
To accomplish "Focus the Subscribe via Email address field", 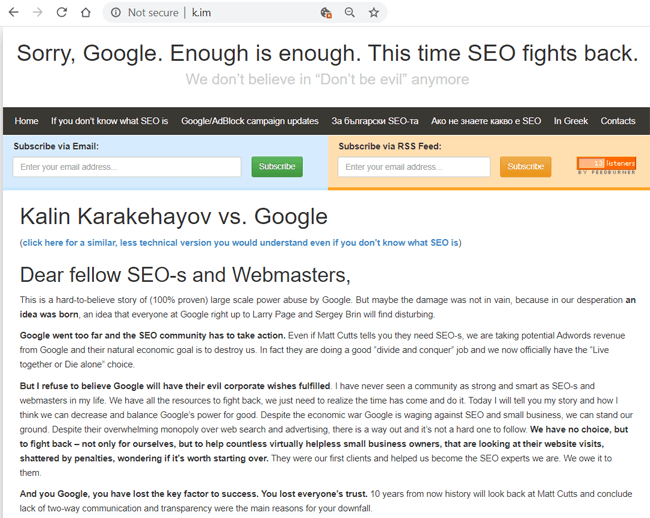I will [127, 167].
